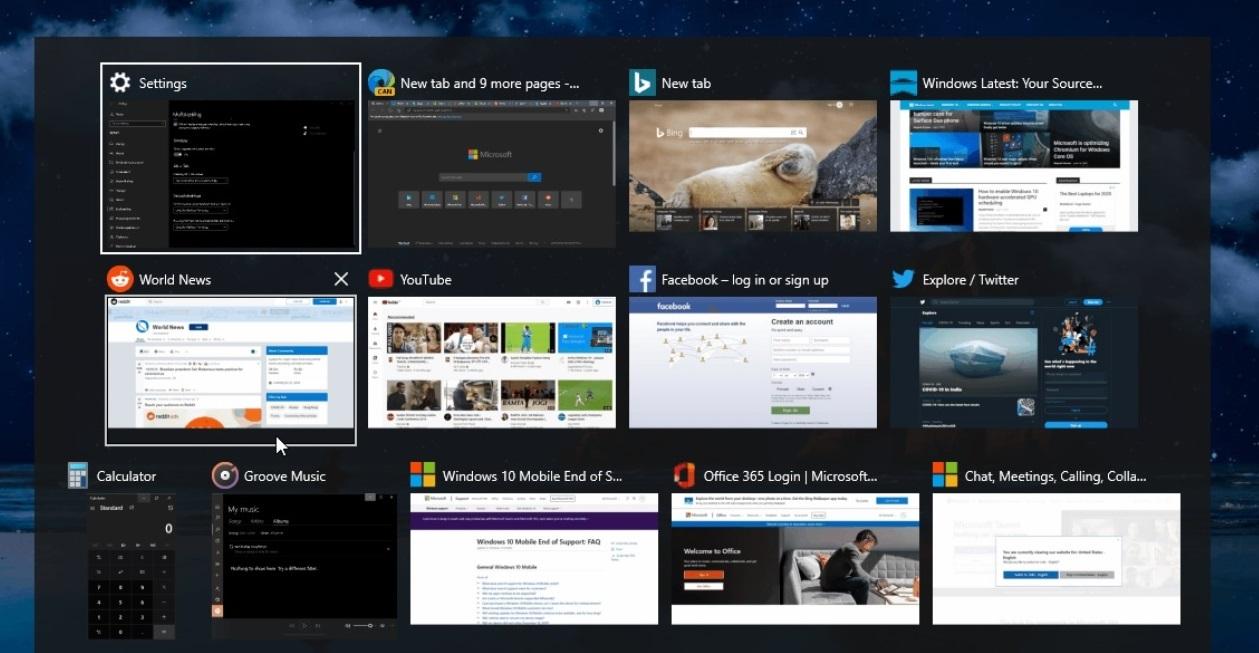The width and height of the screenshot is (1259, 653).
Task: Click the Microsoft logo beside 'Chat, Meetings, Calling'
Action: coord(945,475)
